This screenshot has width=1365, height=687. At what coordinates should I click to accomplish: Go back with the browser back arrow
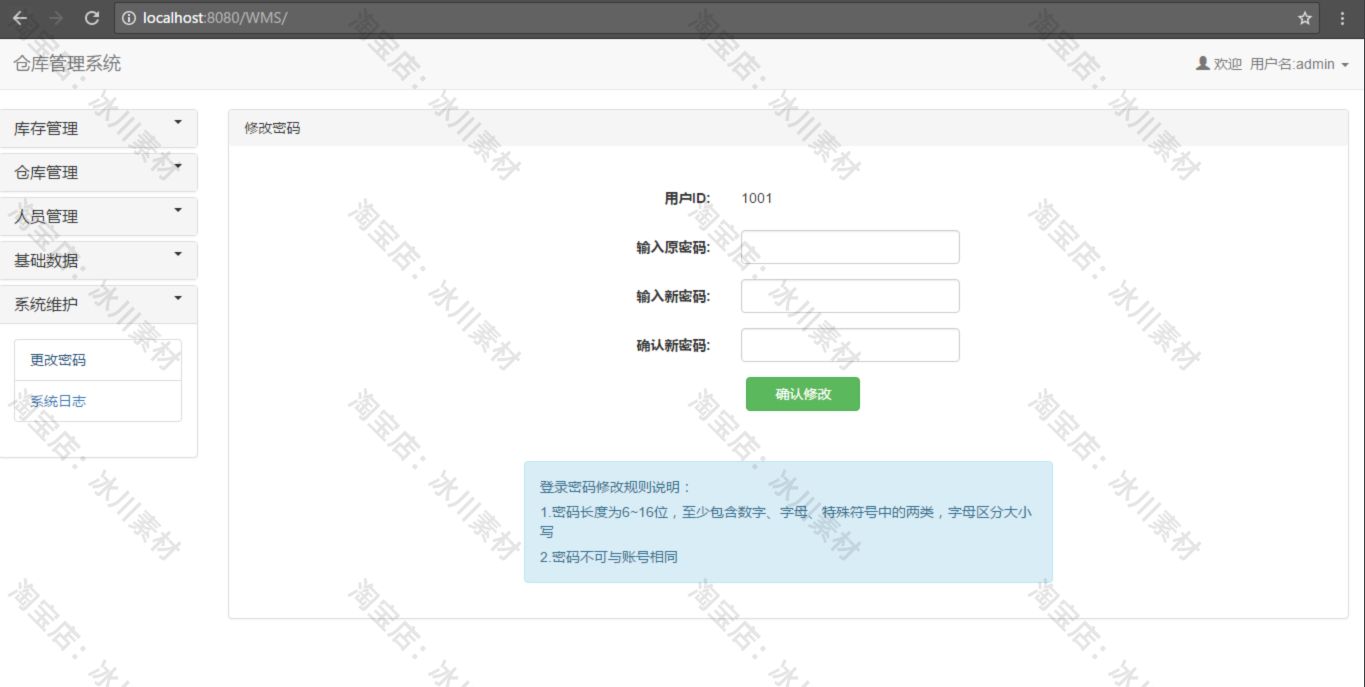pos(19,18)
